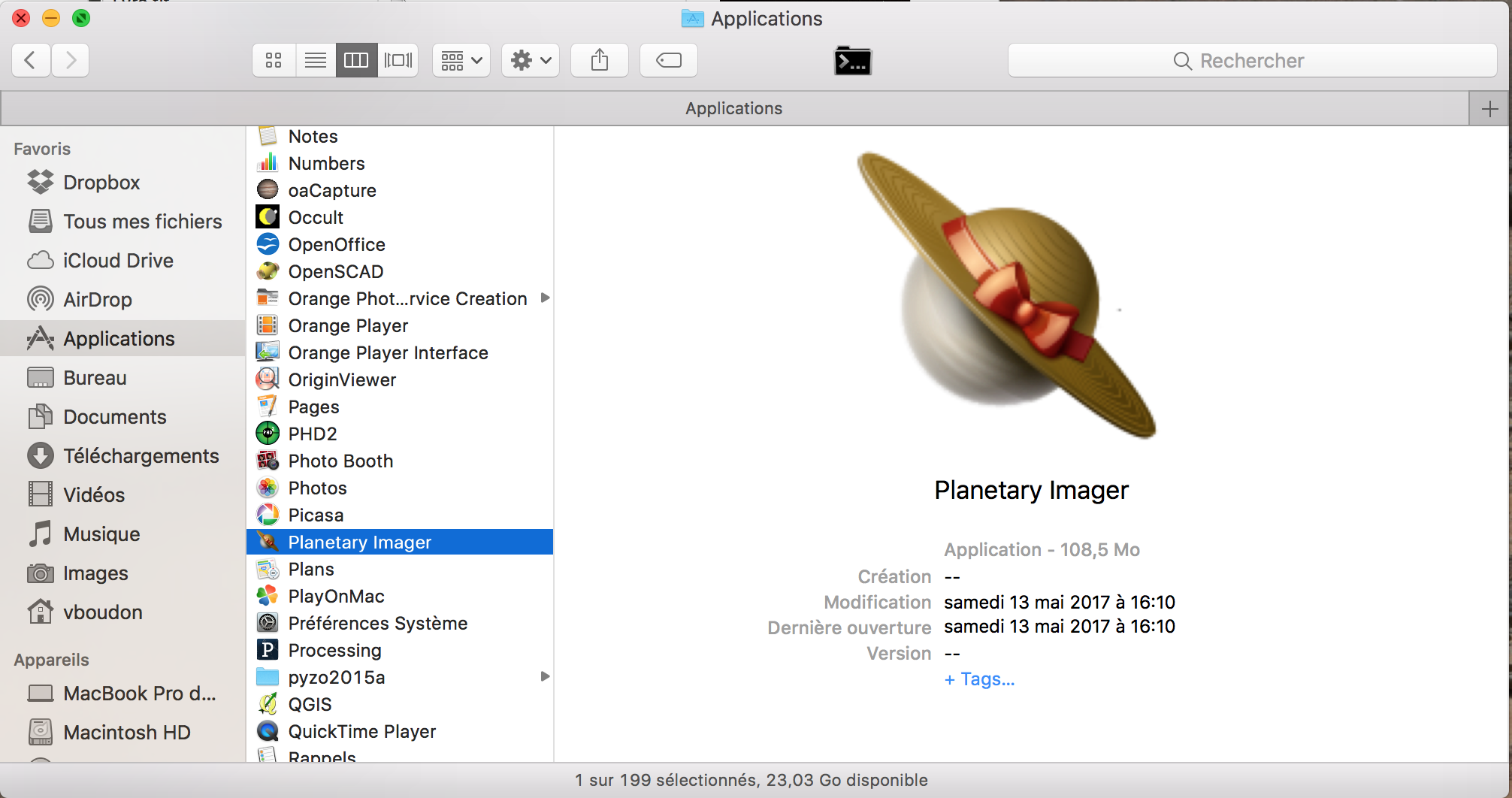Select the Applications tab
Screen dimensions: 1512x798
(733, 109)
